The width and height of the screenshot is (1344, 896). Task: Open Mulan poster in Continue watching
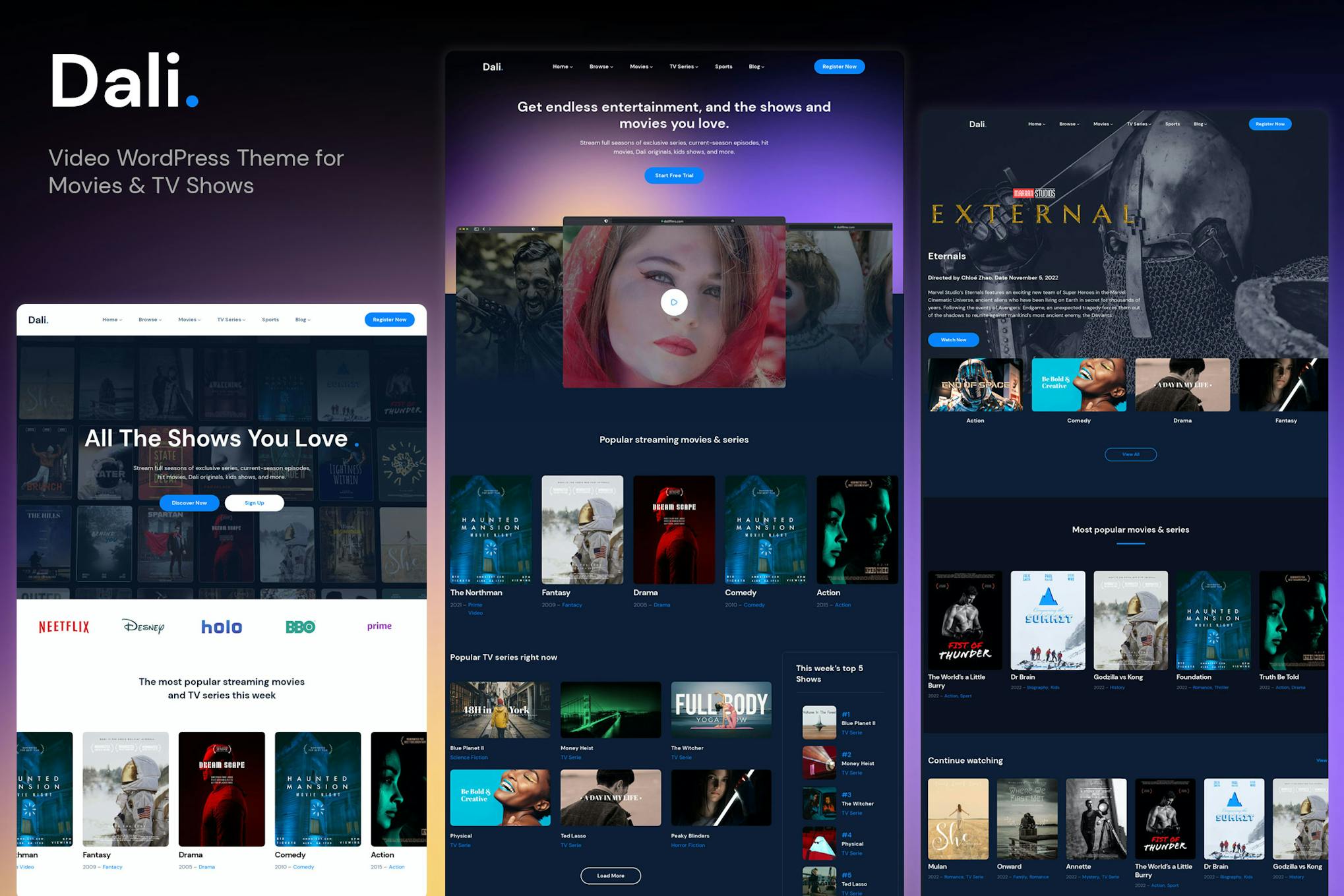(958, 819)
